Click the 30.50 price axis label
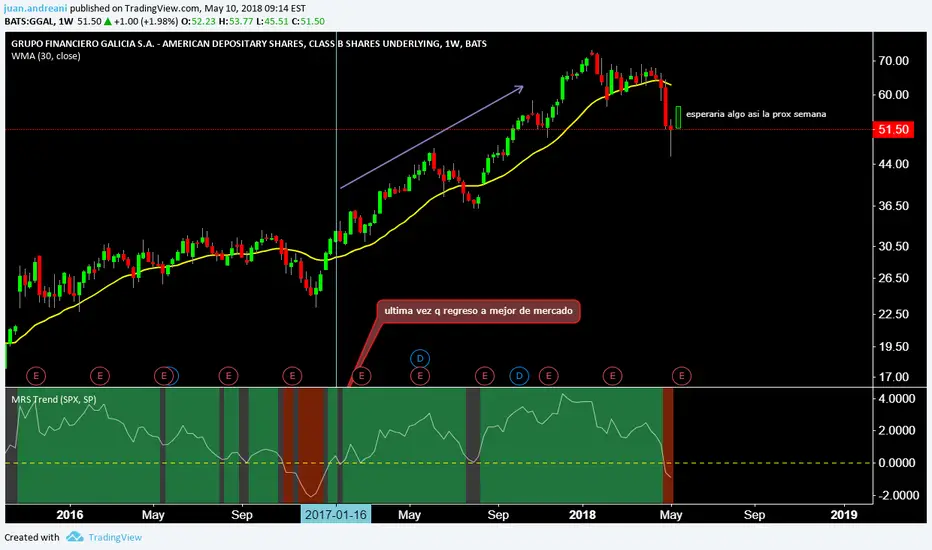Image resolution: width=932 pixels, height=550 pixels. click(x=893, y=246)
